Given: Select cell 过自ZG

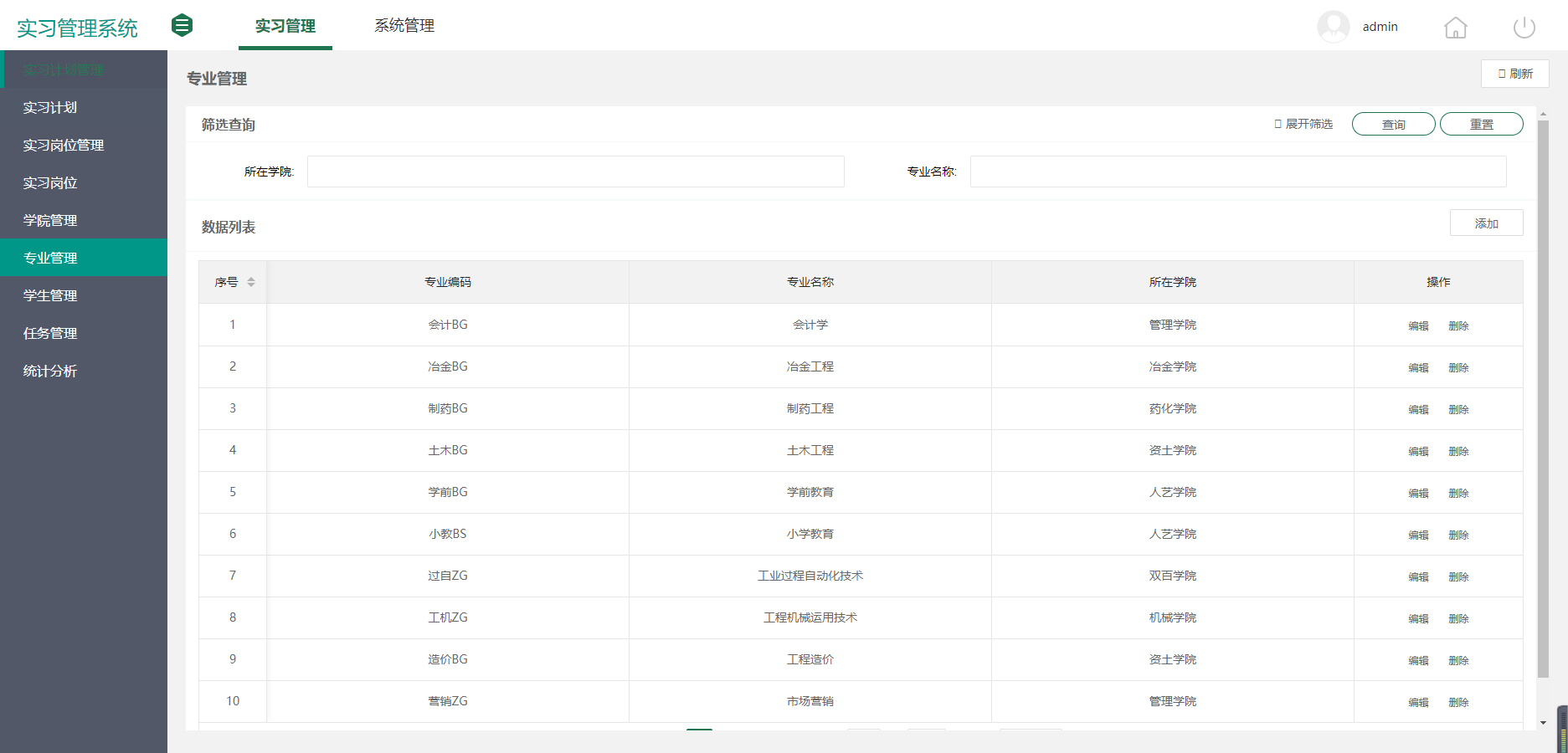Looking at the screenshot, I should tap(448, 576).
